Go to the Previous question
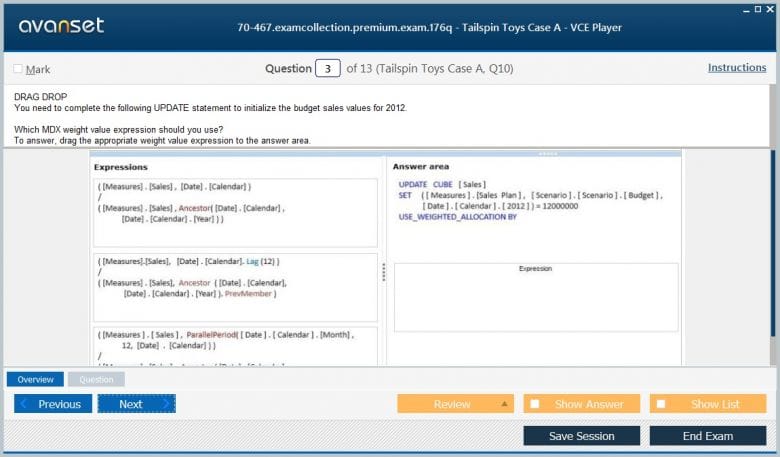780x457 pixels. (53, 404)
